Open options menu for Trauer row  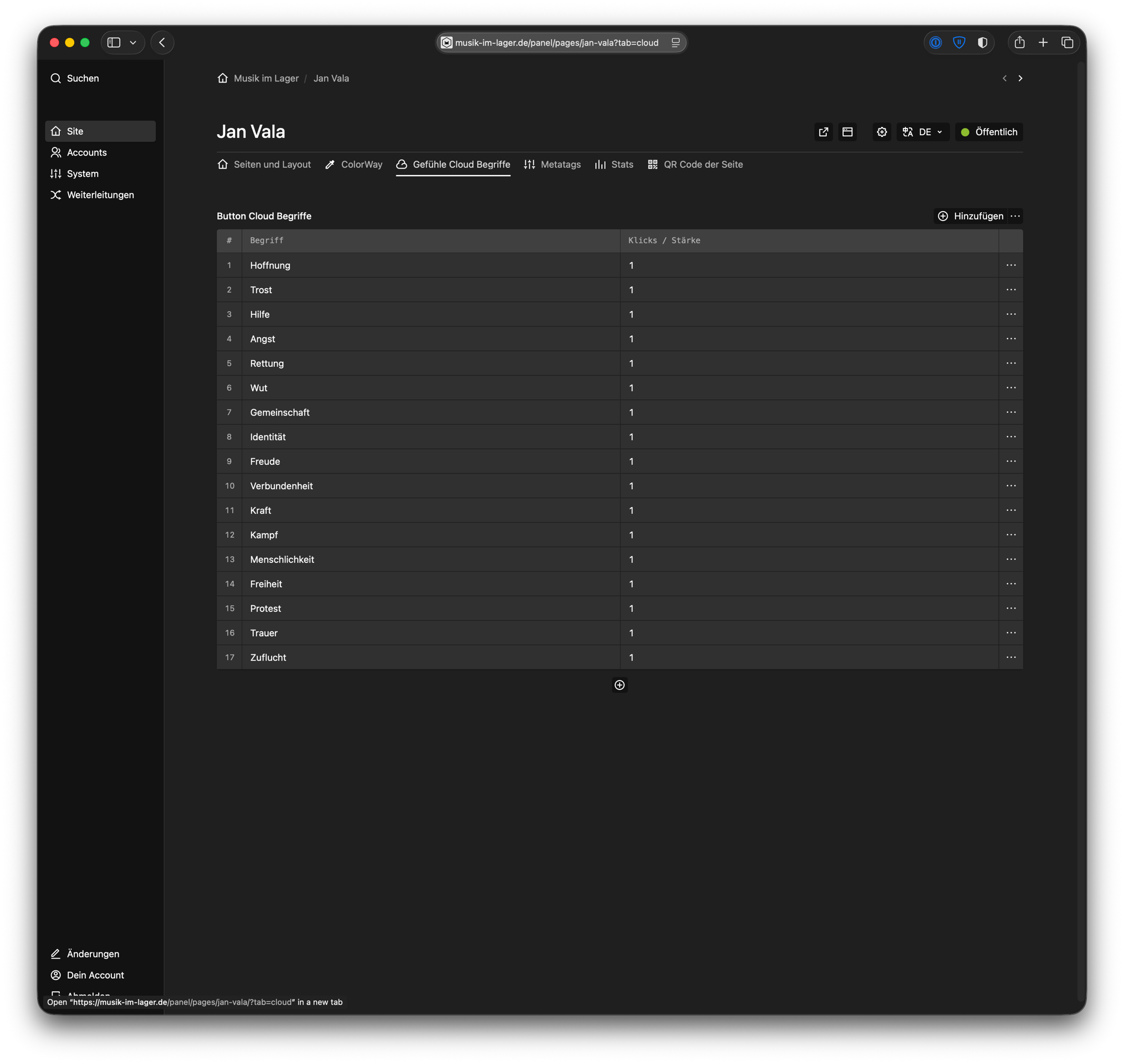pyautogui.click(x=1010, y=633)
